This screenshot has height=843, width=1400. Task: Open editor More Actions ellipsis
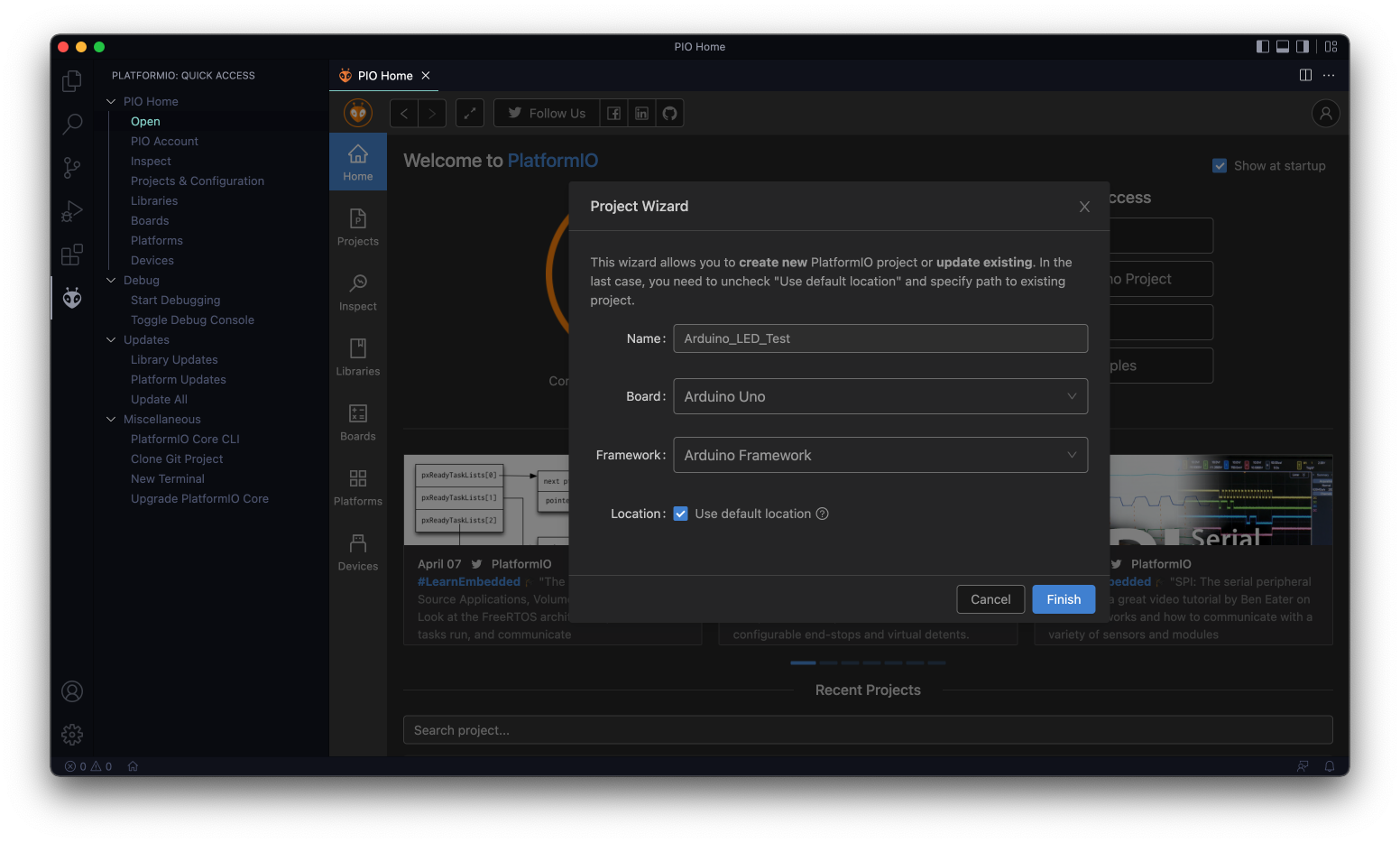tap(1329, 75)
